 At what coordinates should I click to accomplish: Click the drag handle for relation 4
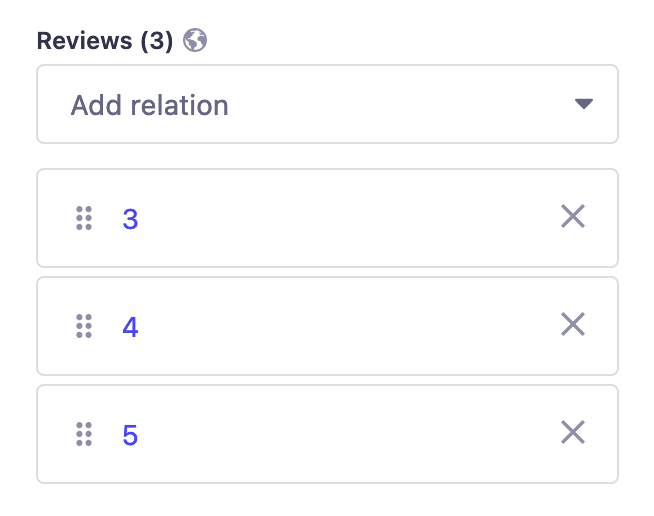tap(84, 326)
